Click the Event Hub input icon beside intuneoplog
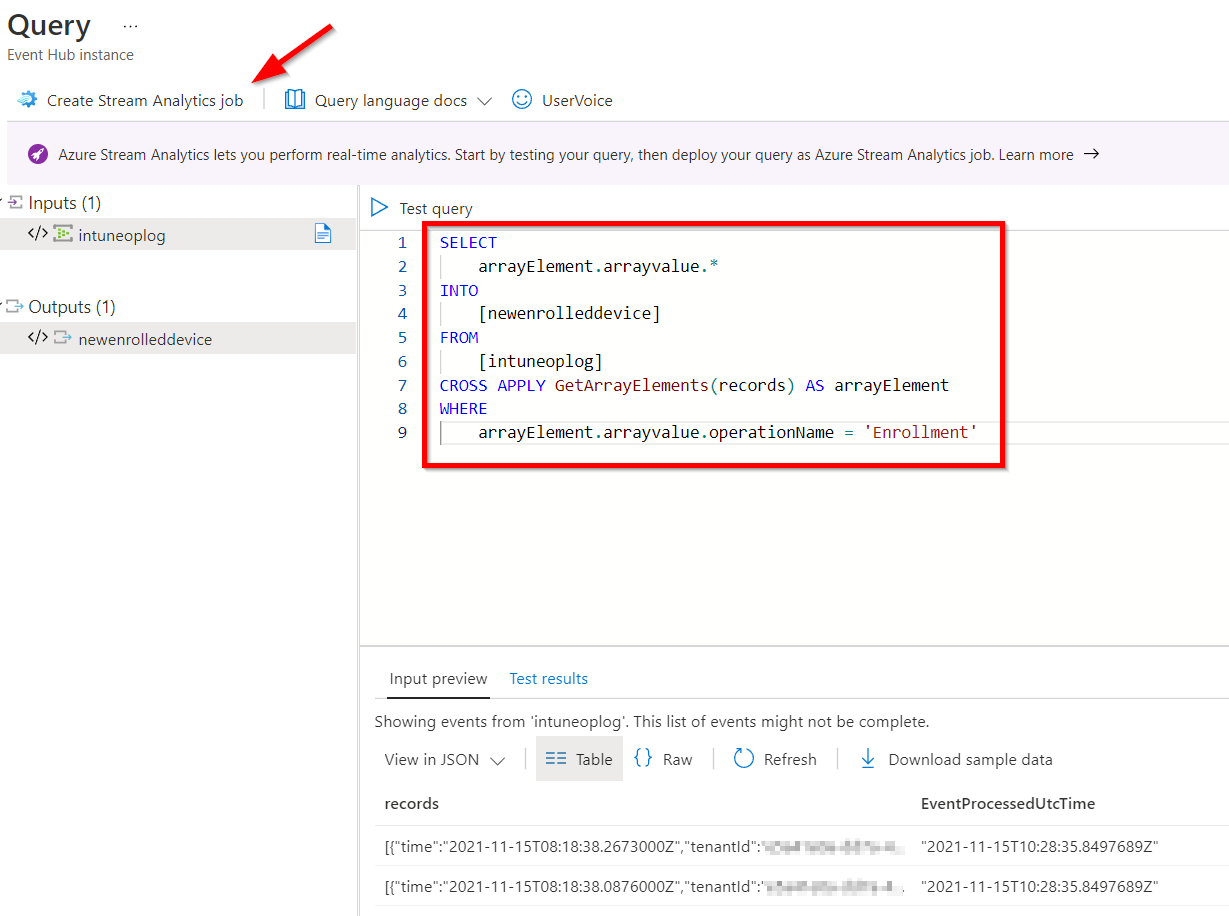The height and width of the screenshot is (916, 1229). coord(61,234)
